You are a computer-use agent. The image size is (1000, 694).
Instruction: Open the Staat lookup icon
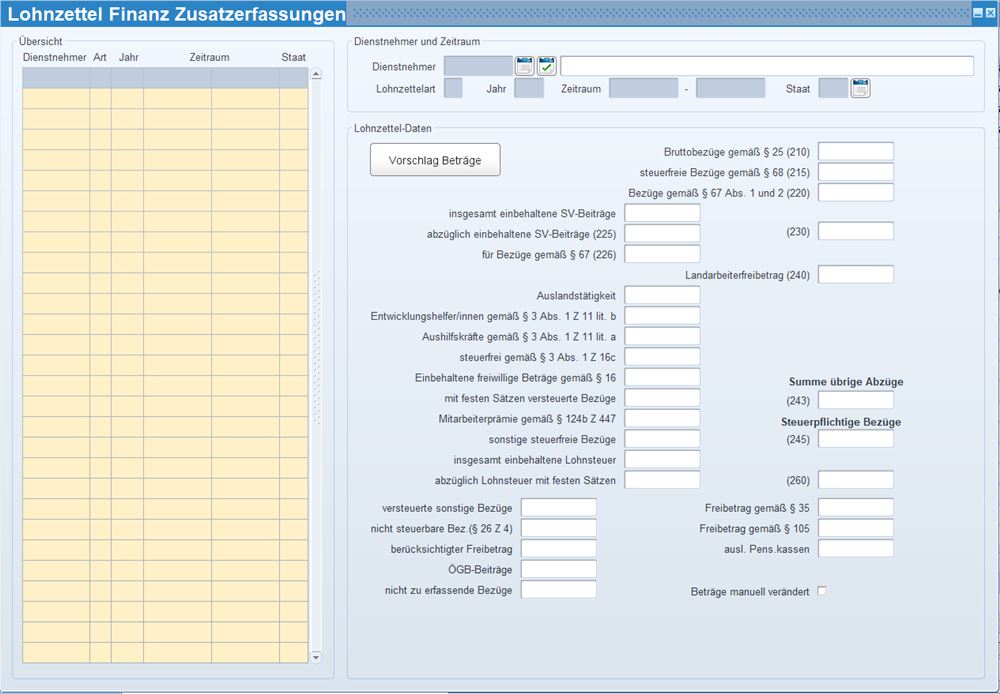tap(860, 88)
